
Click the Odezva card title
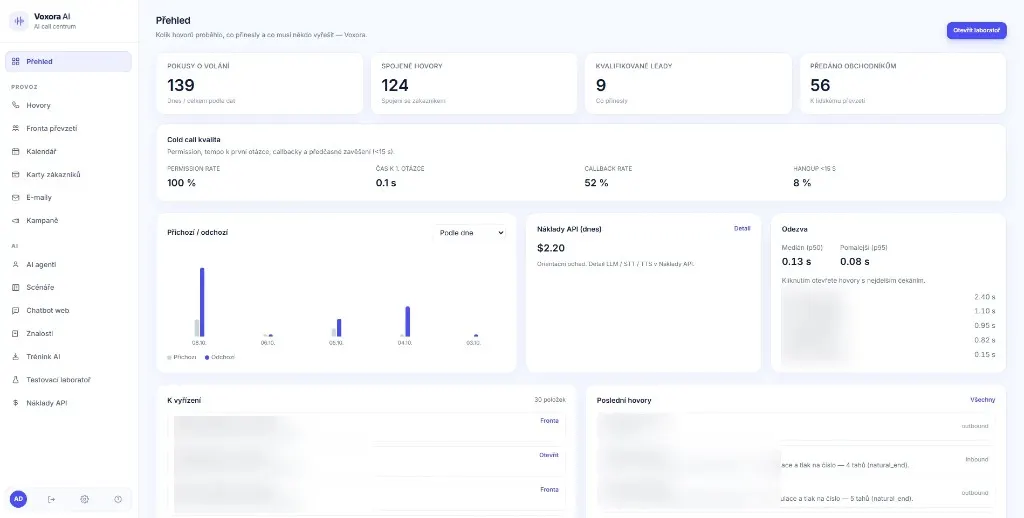(x=794, y=229)
